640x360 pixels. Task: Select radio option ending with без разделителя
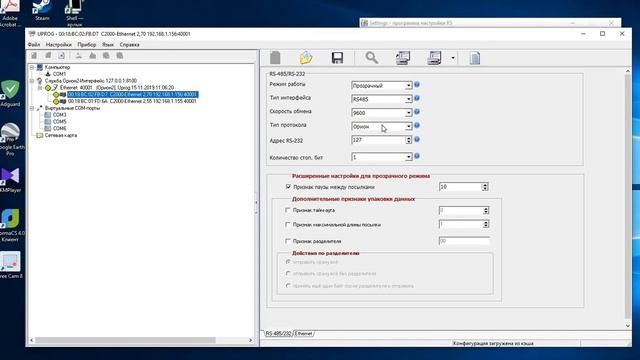(x=288, y=273)
